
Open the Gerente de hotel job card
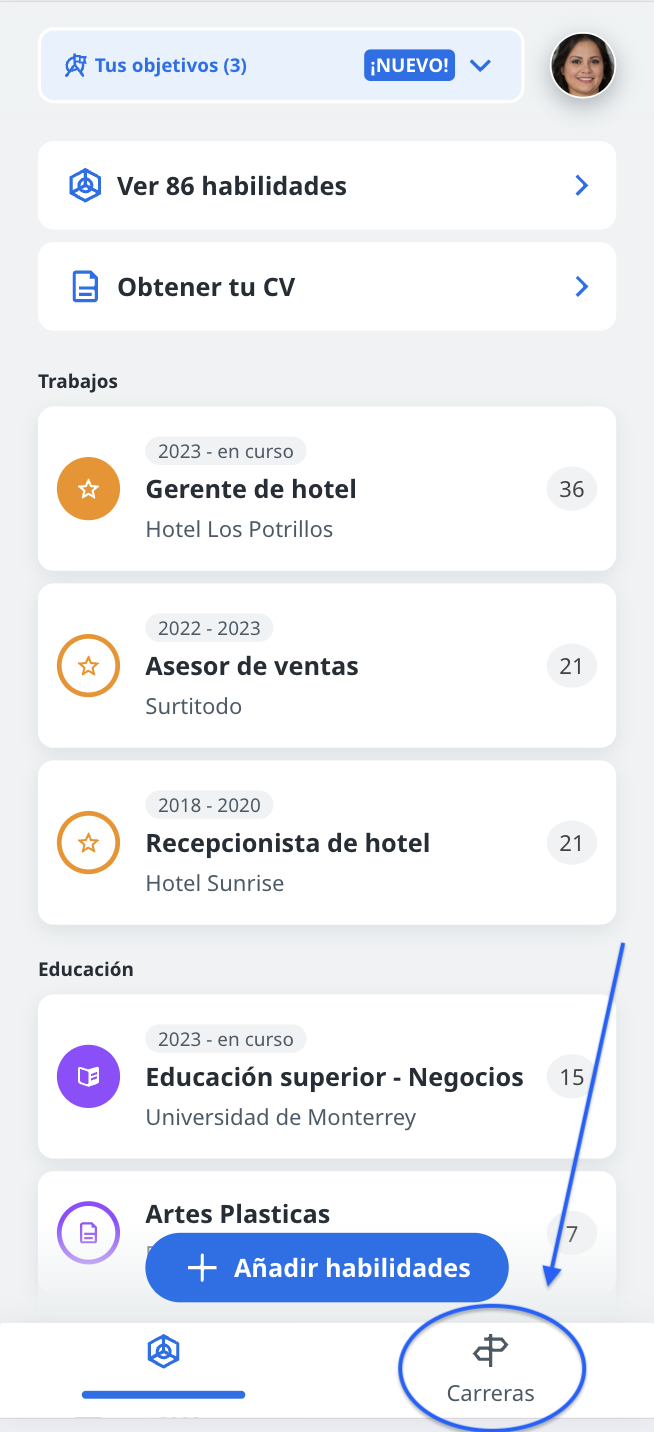[x=327, y=489]
